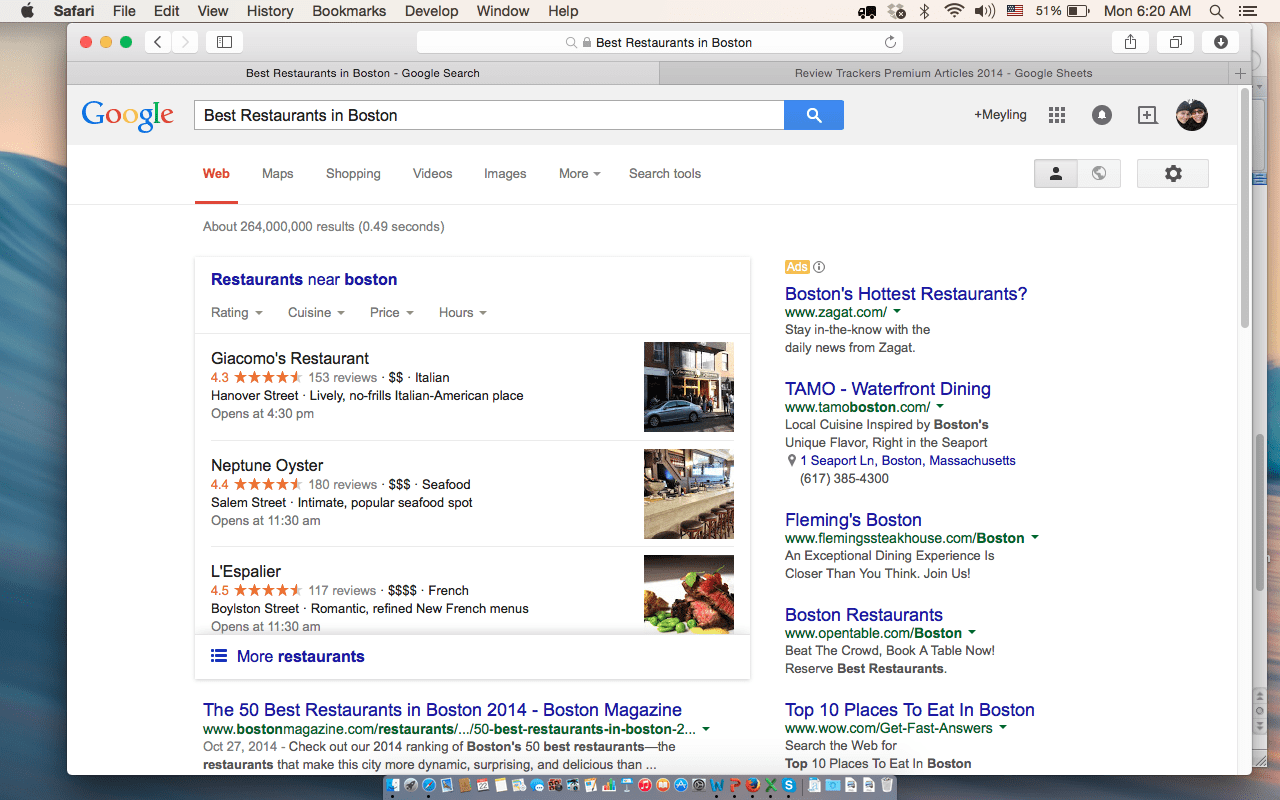Click the Safari address bar
Image resolution: width=1280 pixels, height=800 pixels.
tap(660, 42)
